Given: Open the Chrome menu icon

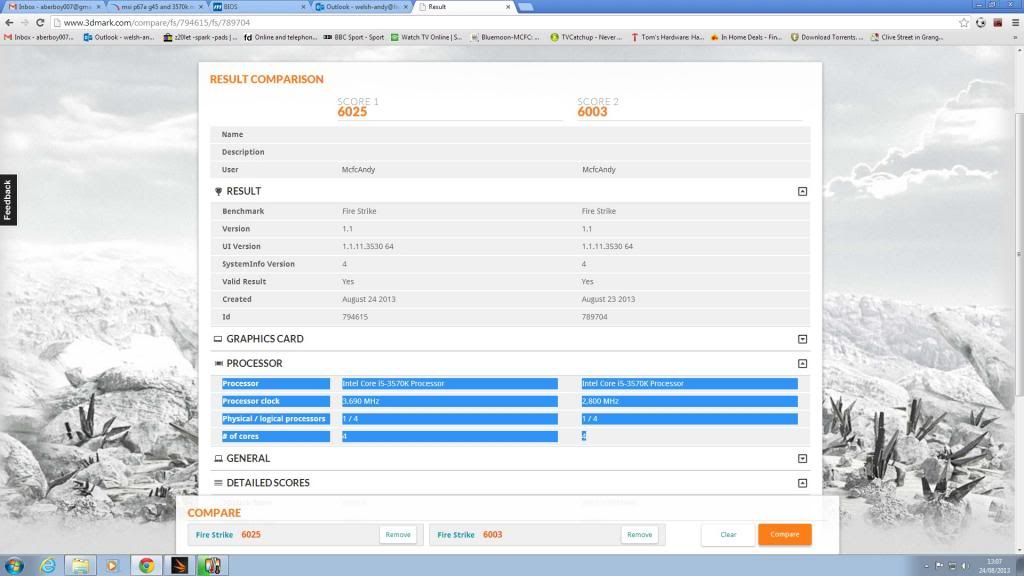Looking at the screenshot, I should click(1016, 22).
